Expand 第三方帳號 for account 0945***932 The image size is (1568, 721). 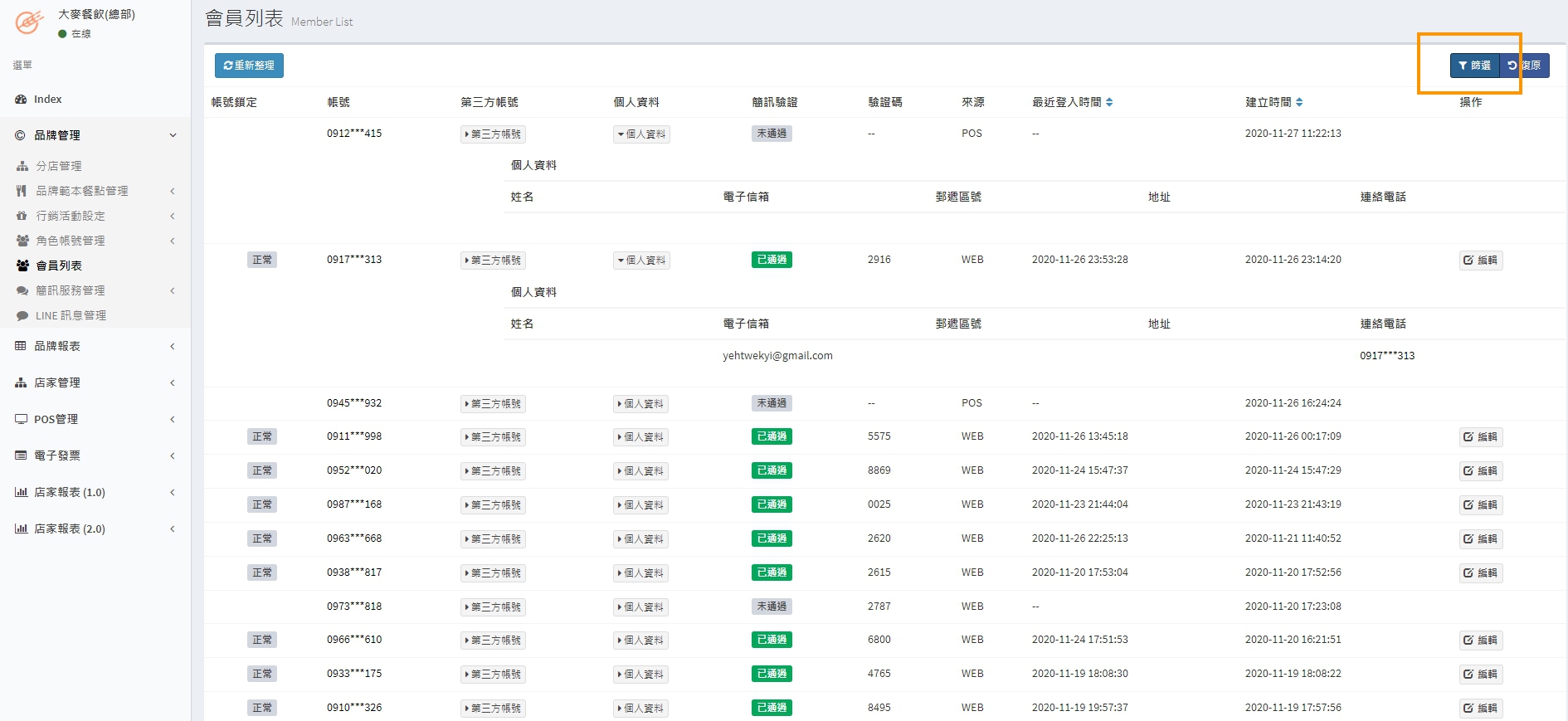(x=493, y=404)
